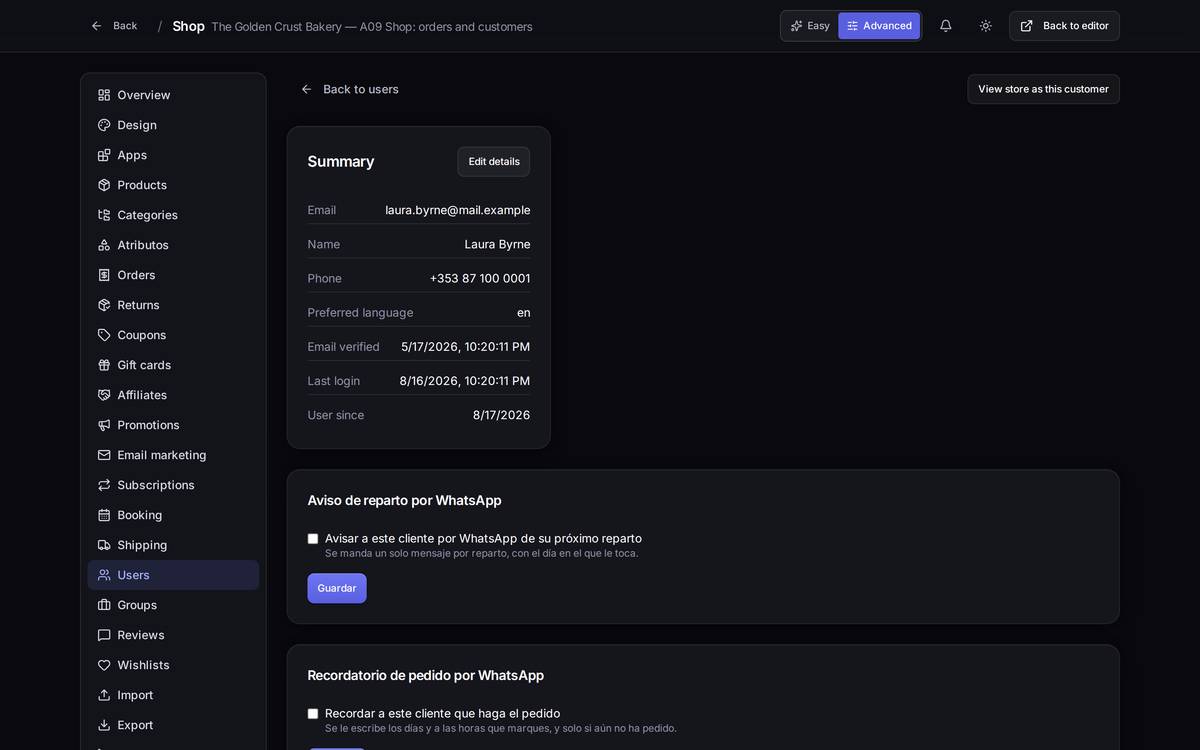The height and width of the screenshot is (750, 1200).
Task: Click the Export download icon
Action: click(x=104, y=725)
